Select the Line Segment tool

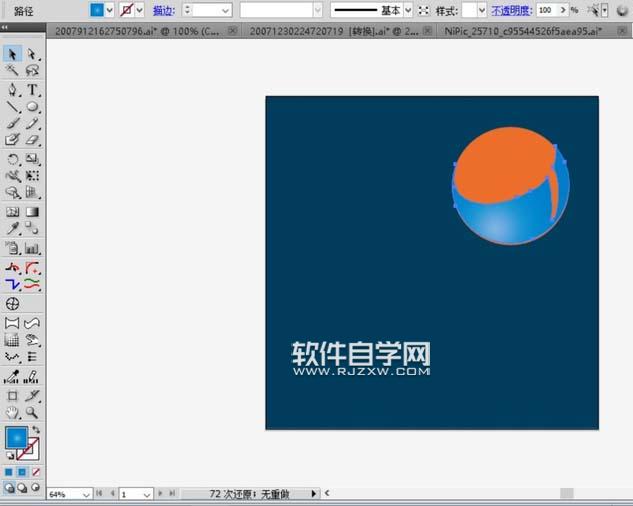pos(12,107)
